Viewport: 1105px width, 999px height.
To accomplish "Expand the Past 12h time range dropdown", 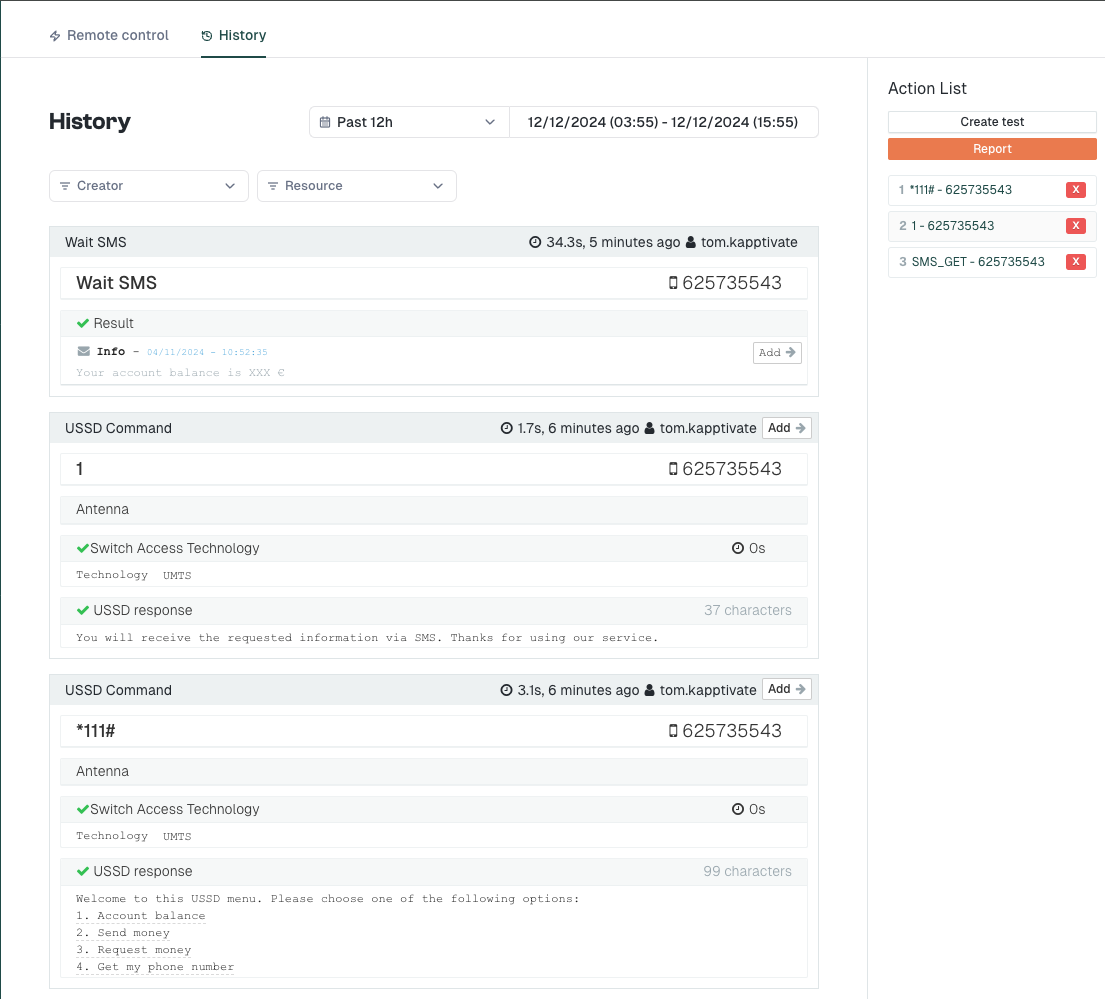I will [x=408, y=122].
